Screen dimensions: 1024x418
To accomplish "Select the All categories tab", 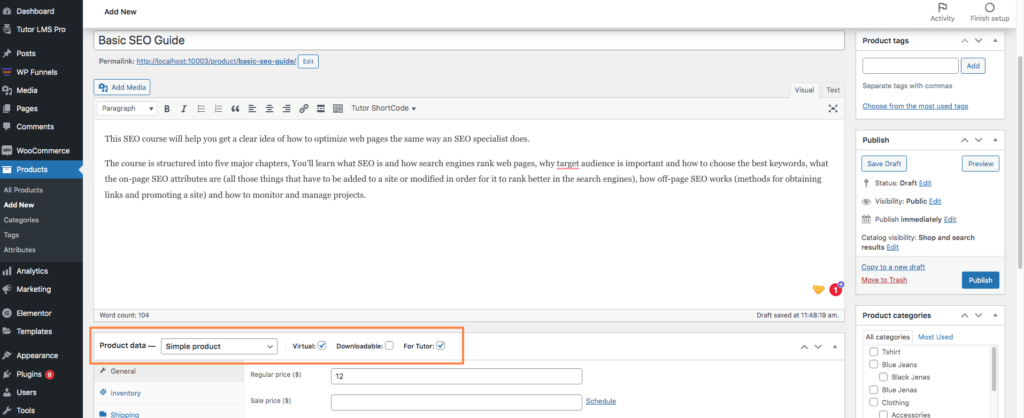I will 888,337.
